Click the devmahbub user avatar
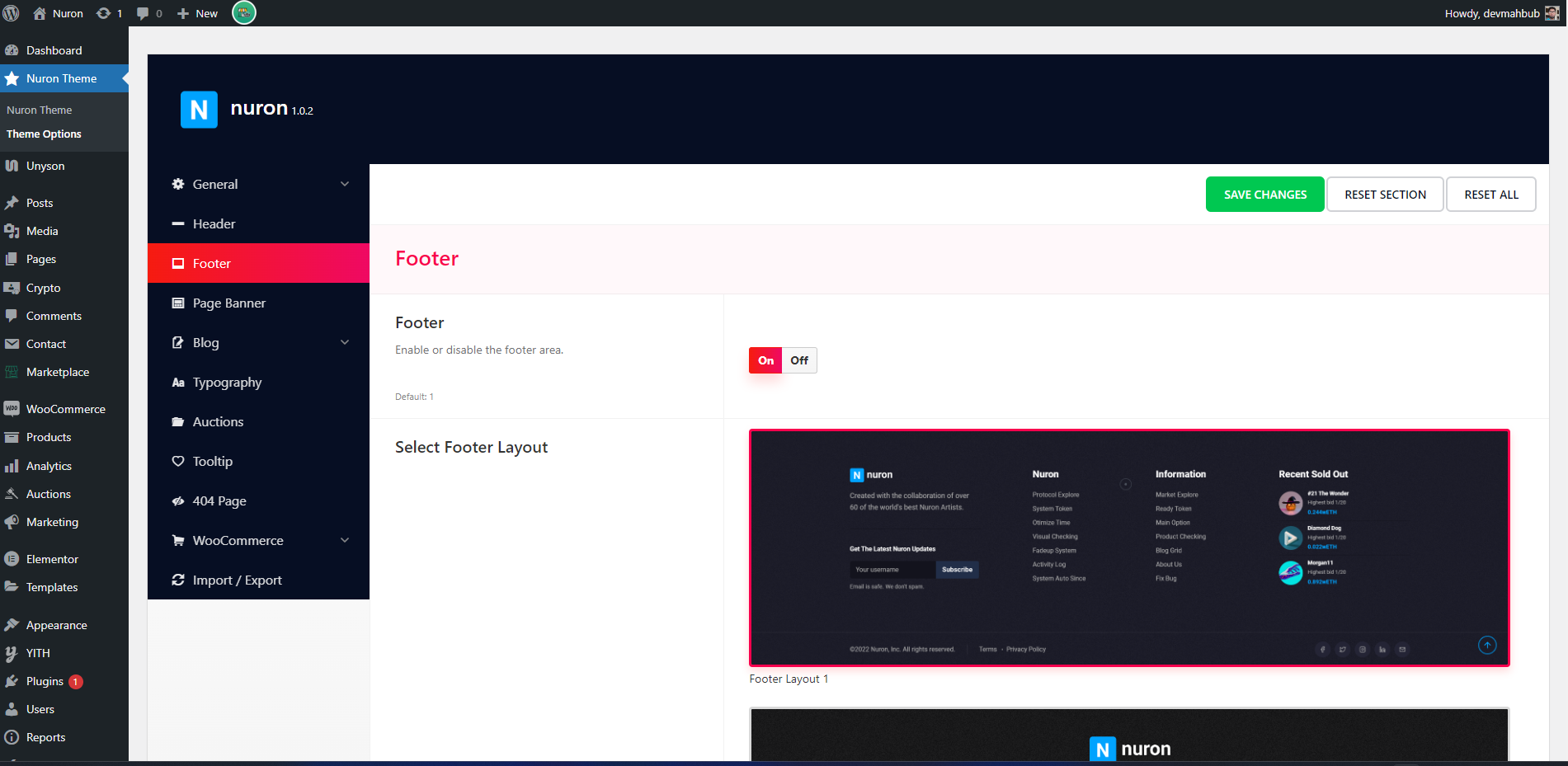 click(x=1552, y=13)
